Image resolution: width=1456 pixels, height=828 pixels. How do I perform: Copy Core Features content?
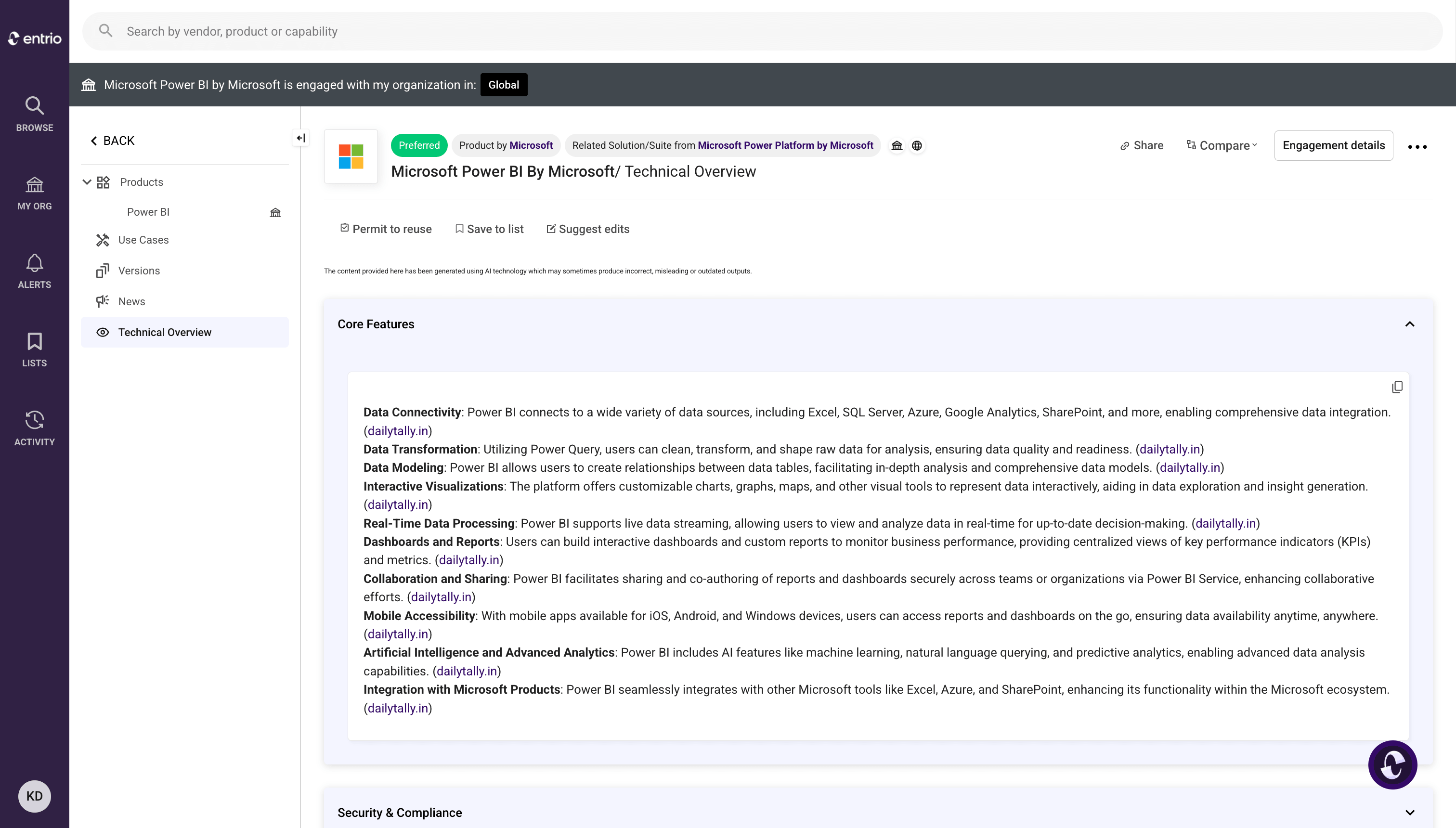[x=1397, y=387]
